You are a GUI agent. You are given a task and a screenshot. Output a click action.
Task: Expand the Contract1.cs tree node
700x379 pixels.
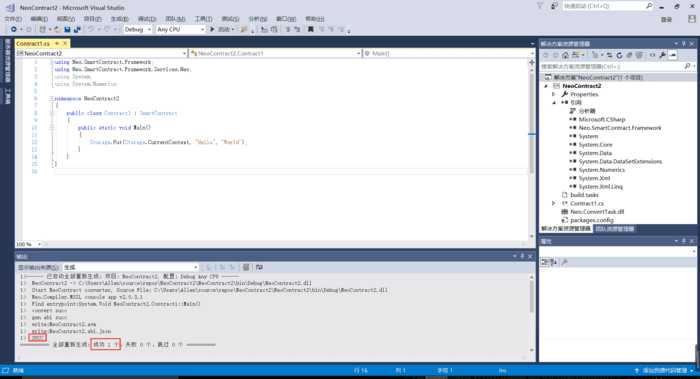click(554, 203)
